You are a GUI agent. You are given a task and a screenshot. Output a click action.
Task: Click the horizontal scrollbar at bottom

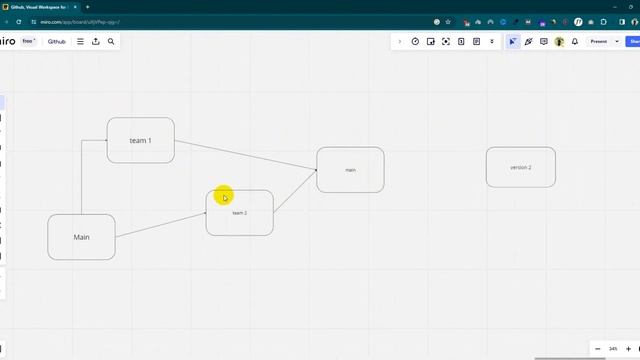tap(570, 358)
